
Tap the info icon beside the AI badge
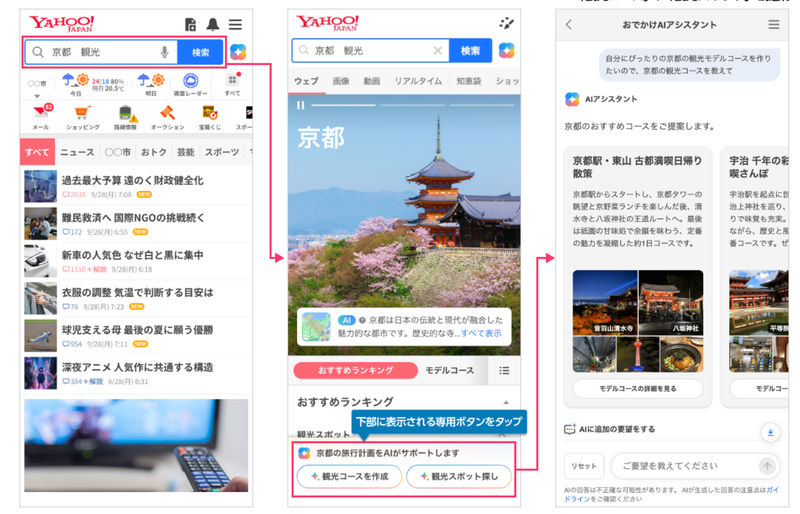click(362, 321)
